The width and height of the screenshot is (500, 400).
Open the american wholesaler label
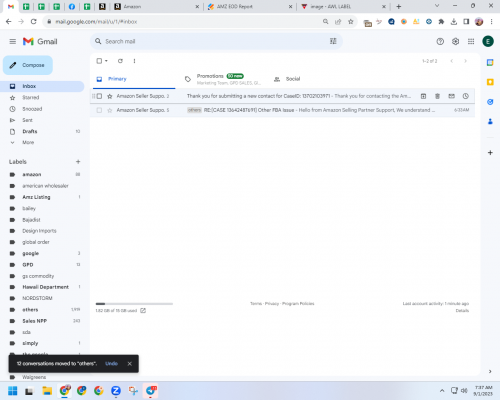(45, 186)
